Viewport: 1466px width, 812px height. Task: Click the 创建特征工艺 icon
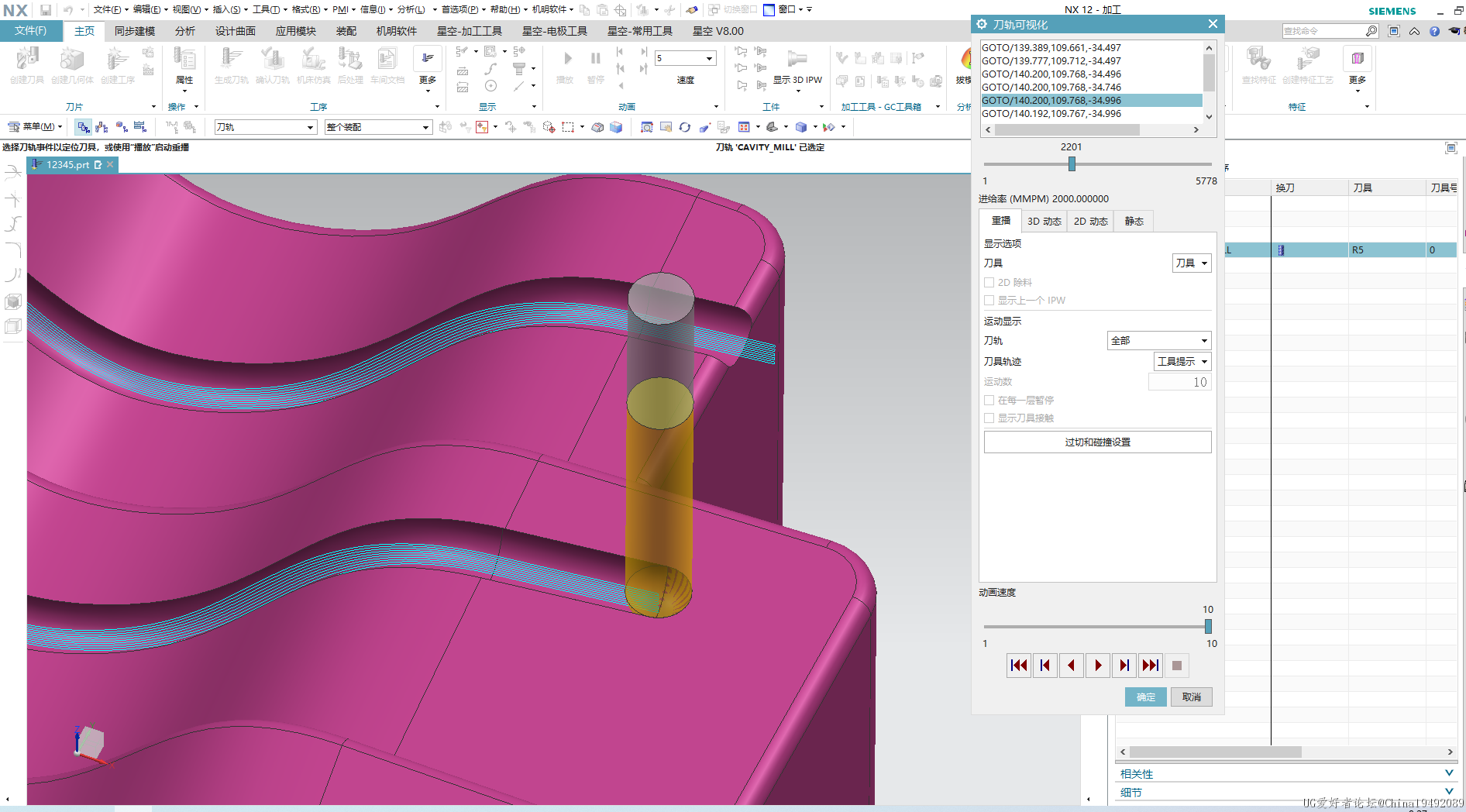tap(1308, 59)
